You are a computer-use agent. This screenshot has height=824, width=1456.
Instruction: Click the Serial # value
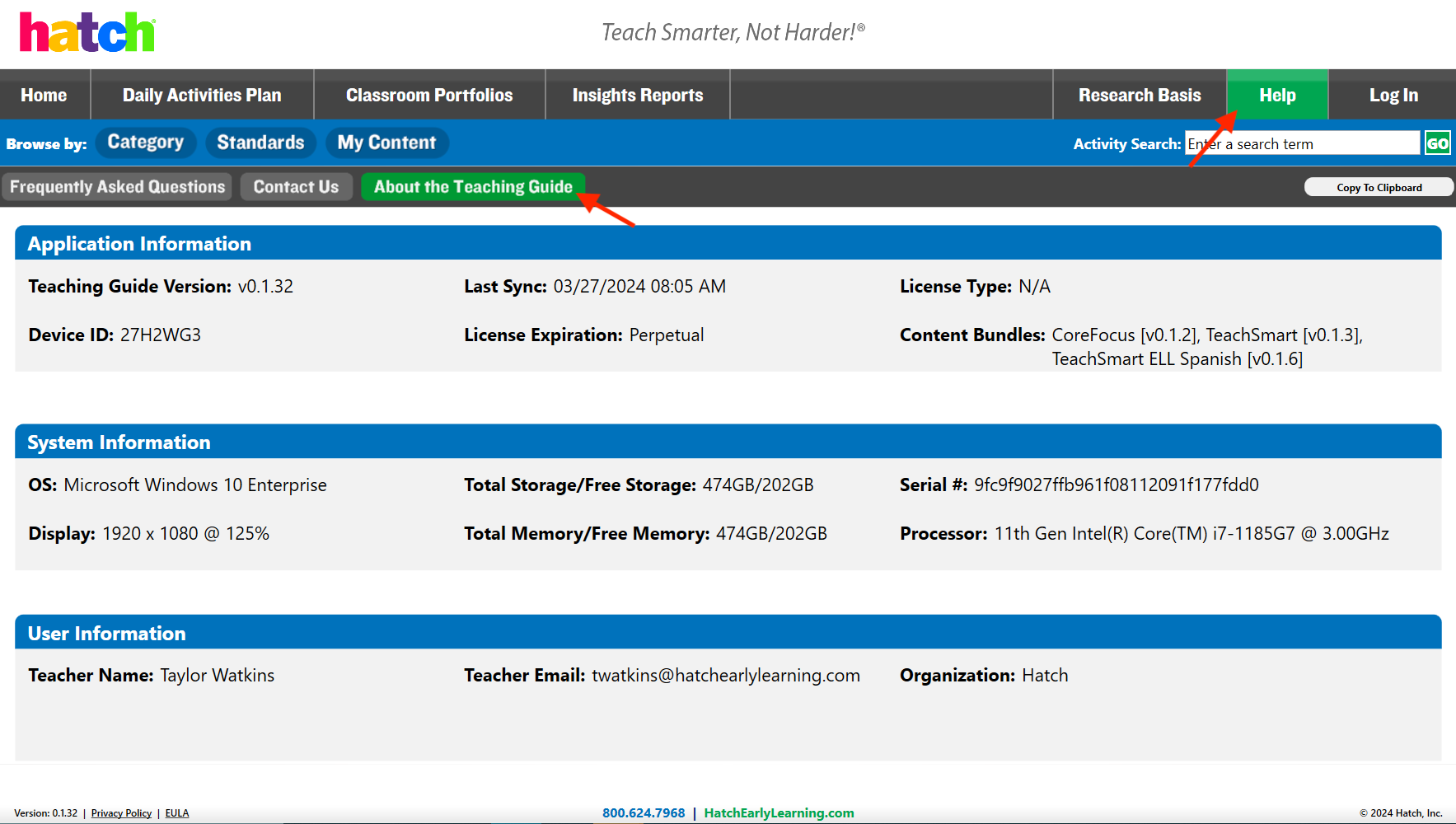(1117, 485)
